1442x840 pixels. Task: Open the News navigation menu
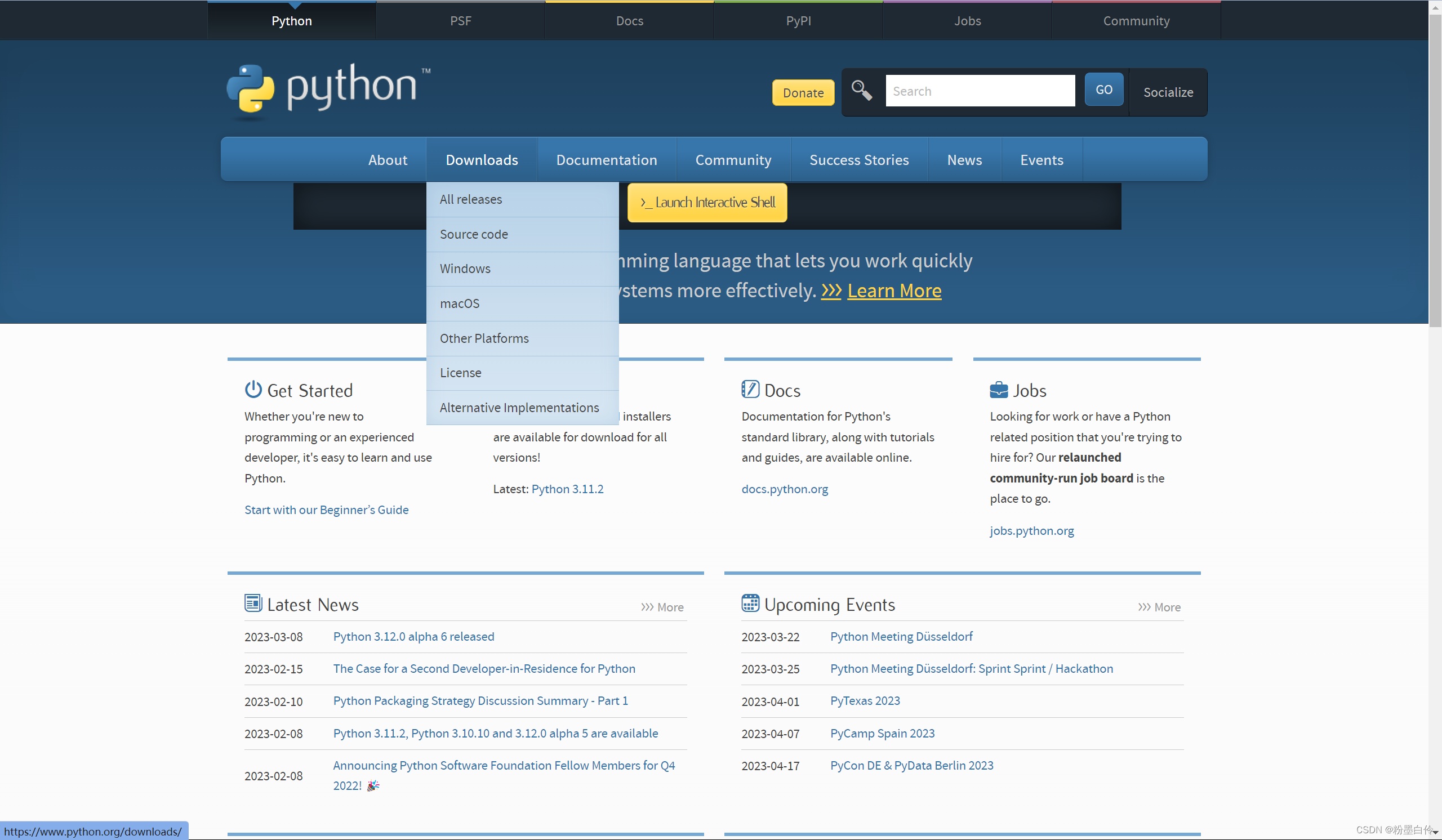pos(964,159)
